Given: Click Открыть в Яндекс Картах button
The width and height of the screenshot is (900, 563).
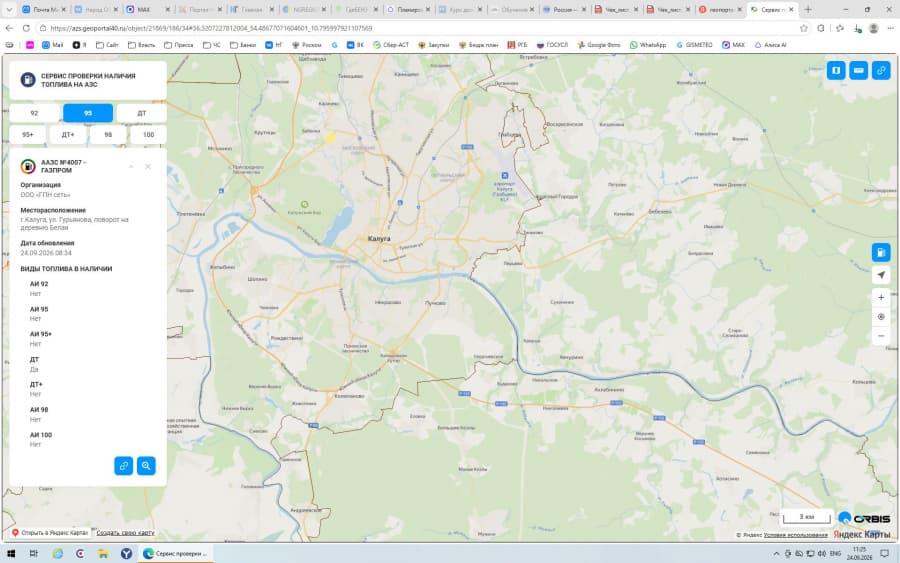Looking at the screenshot, I should coord(50,533).
